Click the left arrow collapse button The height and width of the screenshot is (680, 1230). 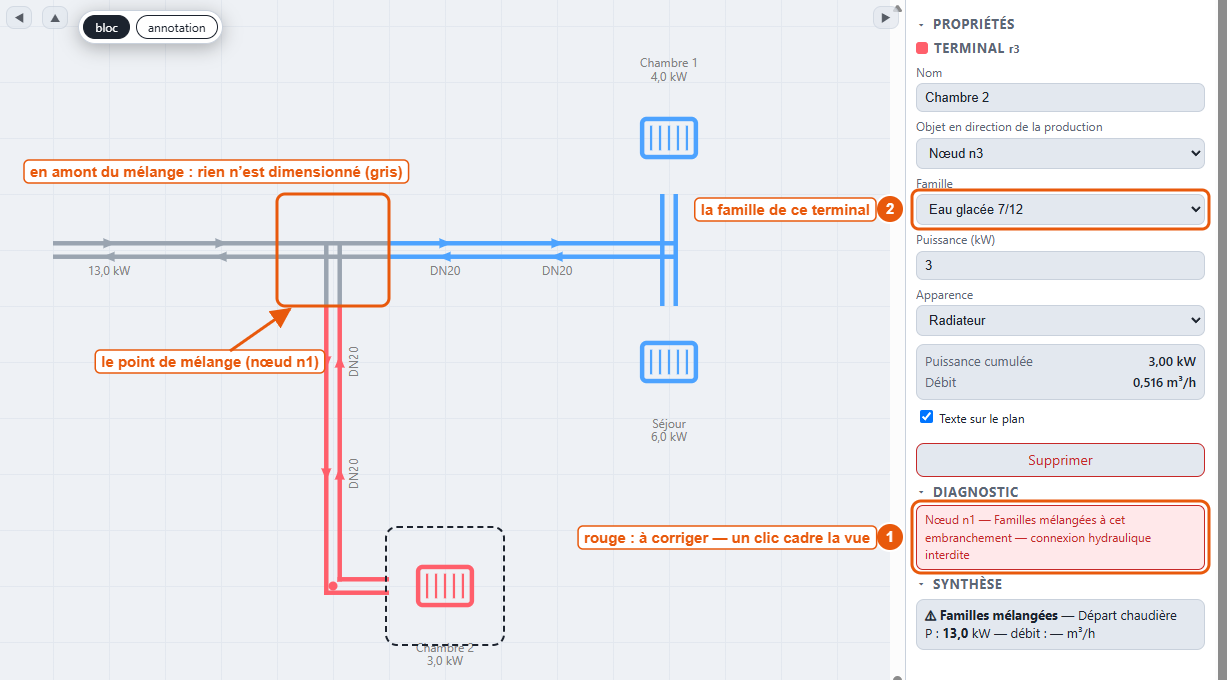click(19, 17)
